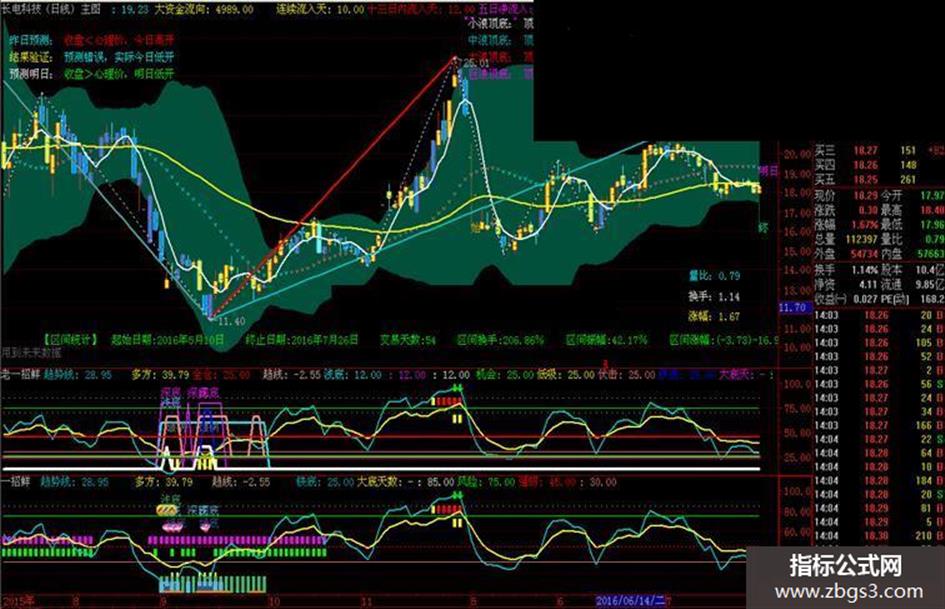Select the 连续流入天 10.00 value
The height and width of the screenshot is (609, 945).
pos(320,9)
